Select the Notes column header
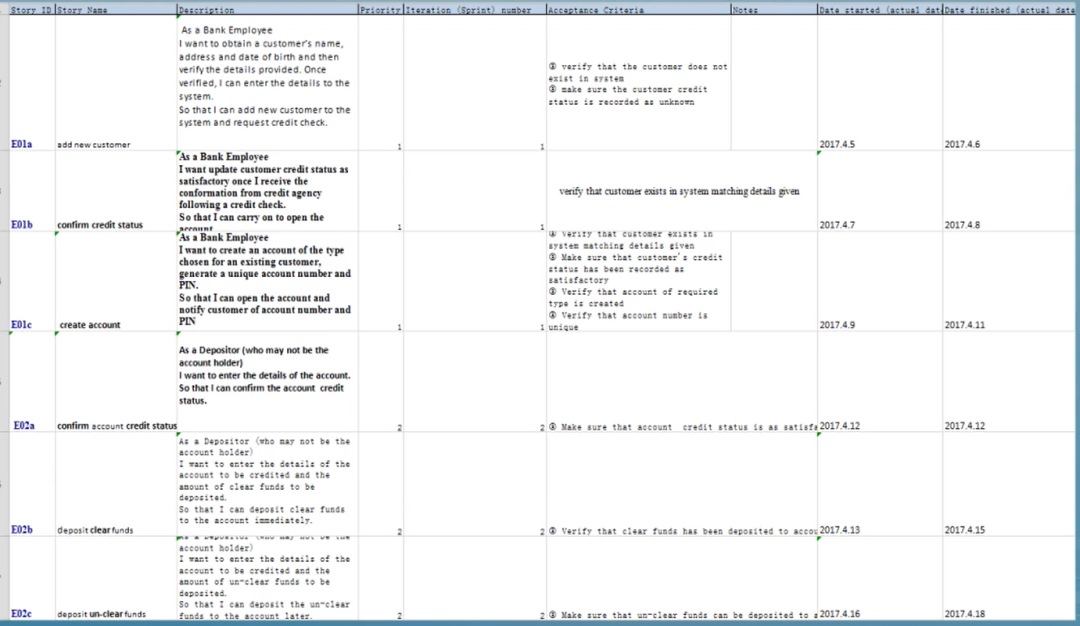The height and width of the screenshot is (626, 1080). point(774,10)
